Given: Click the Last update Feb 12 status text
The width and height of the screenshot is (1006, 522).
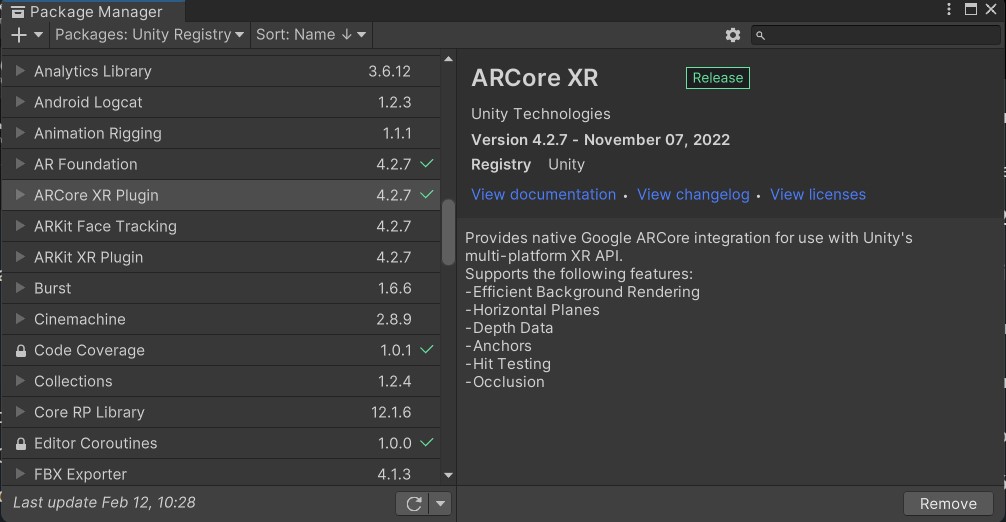Looking at the screenshot, I should tap(104, 503).
